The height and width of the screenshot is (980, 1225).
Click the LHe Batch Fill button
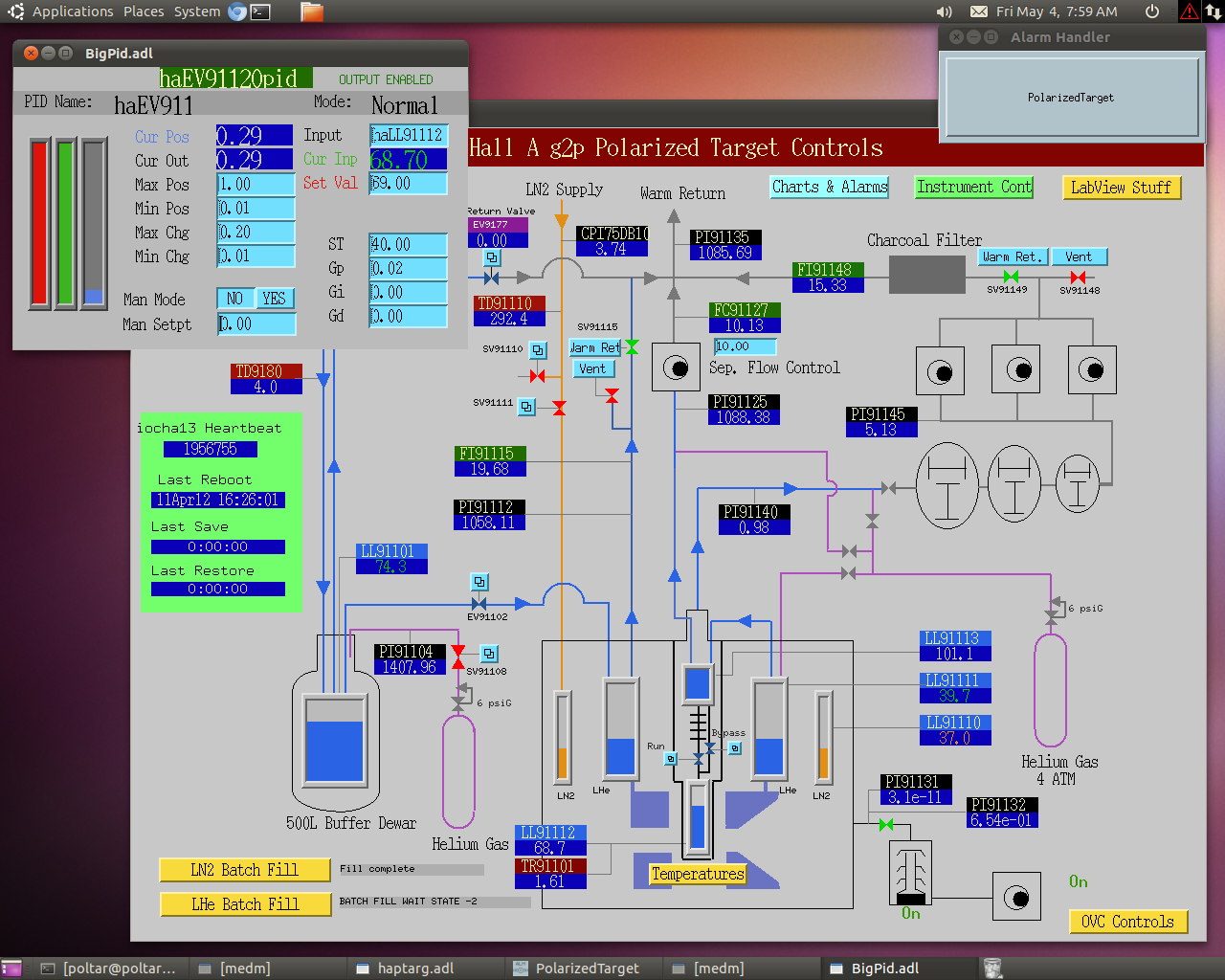245,904
